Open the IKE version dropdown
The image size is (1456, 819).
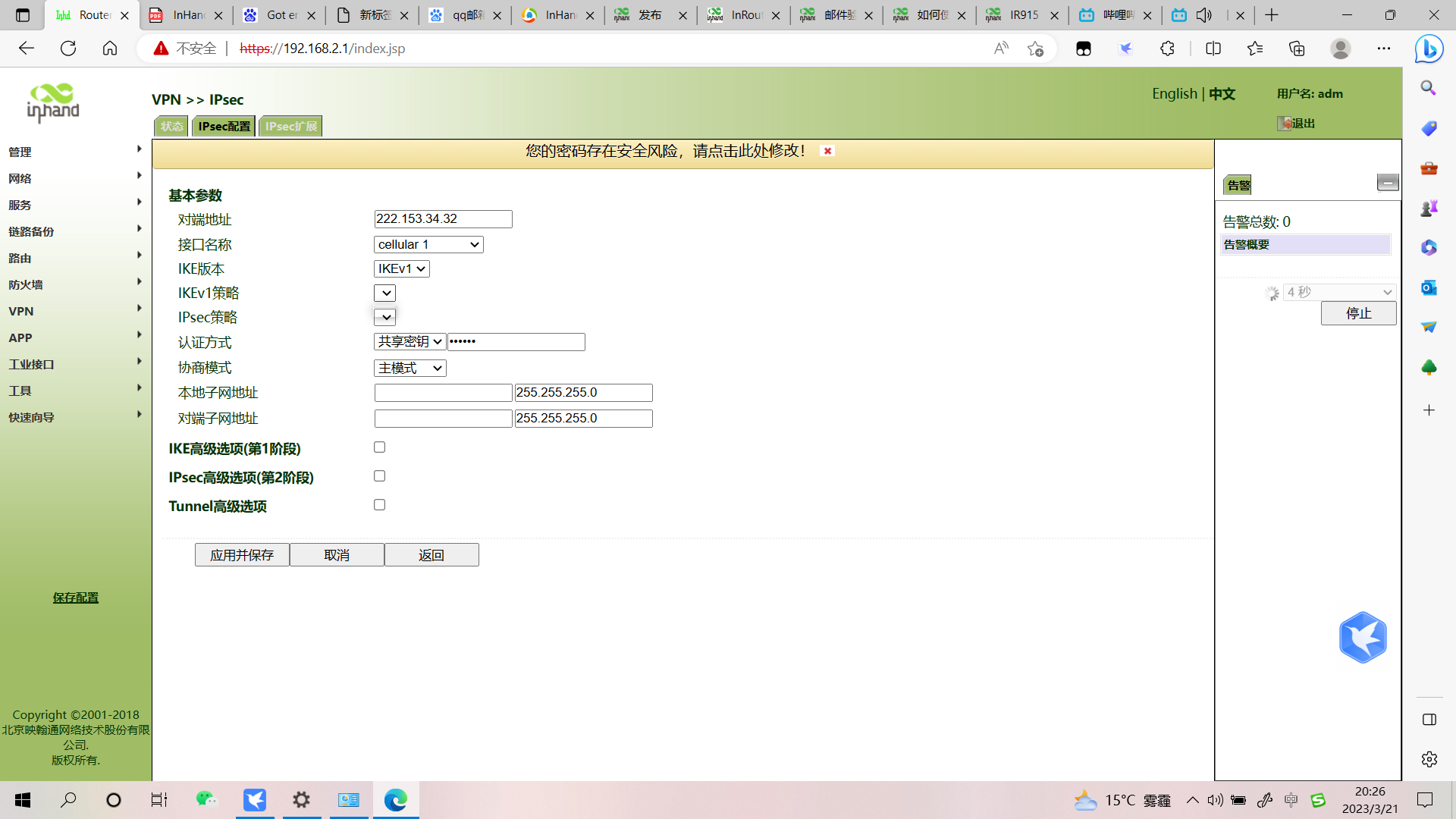coord(402,268)
